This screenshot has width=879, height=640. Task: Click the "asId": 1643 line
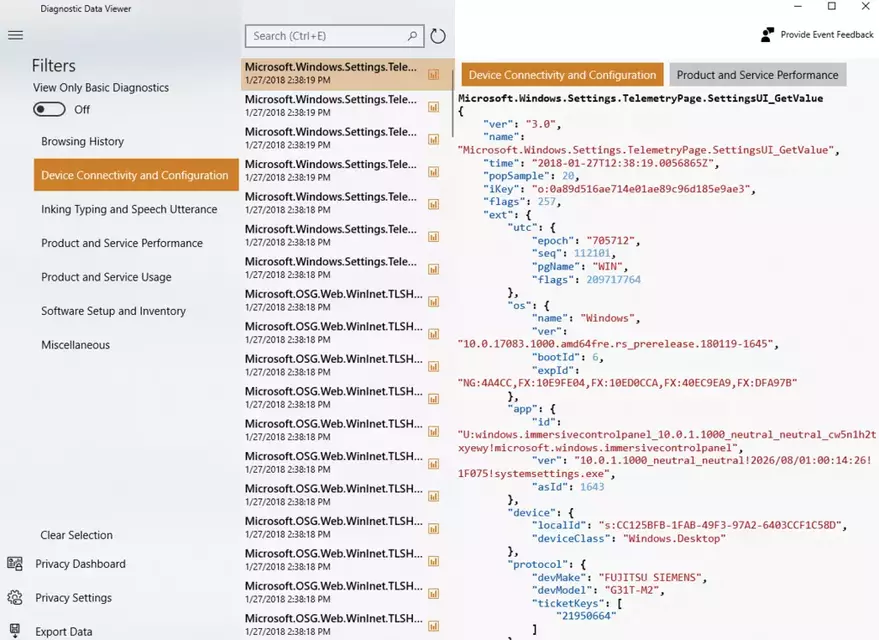pyautogui.click(x=567, y=486)
